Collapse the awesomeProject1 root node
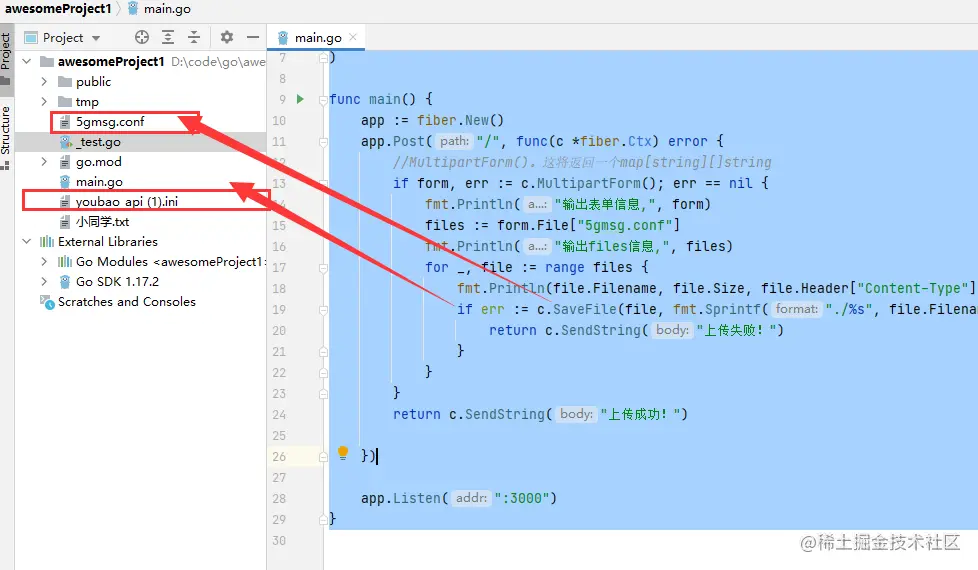This screenshot has height=570, width=978. (27, 61)
